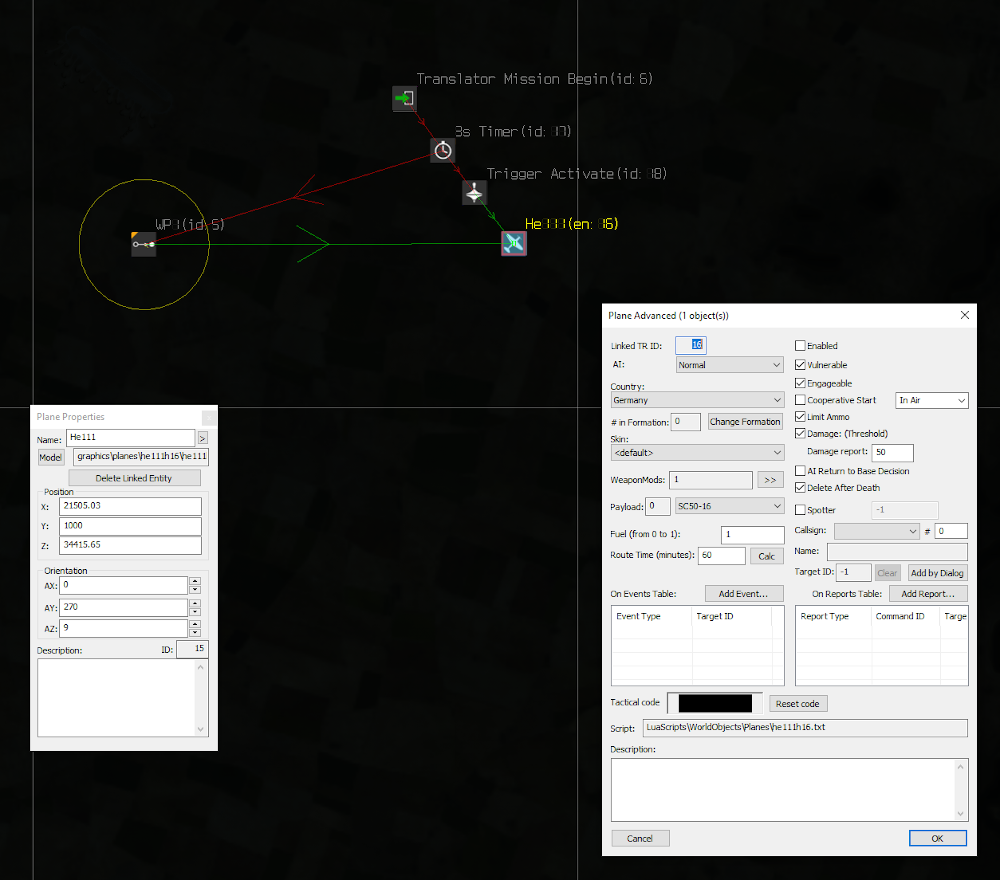The height and width of the screenshot is (880, 1000).
Task: Select the WP1 waypoint icon
Action: tap(144, 244)
